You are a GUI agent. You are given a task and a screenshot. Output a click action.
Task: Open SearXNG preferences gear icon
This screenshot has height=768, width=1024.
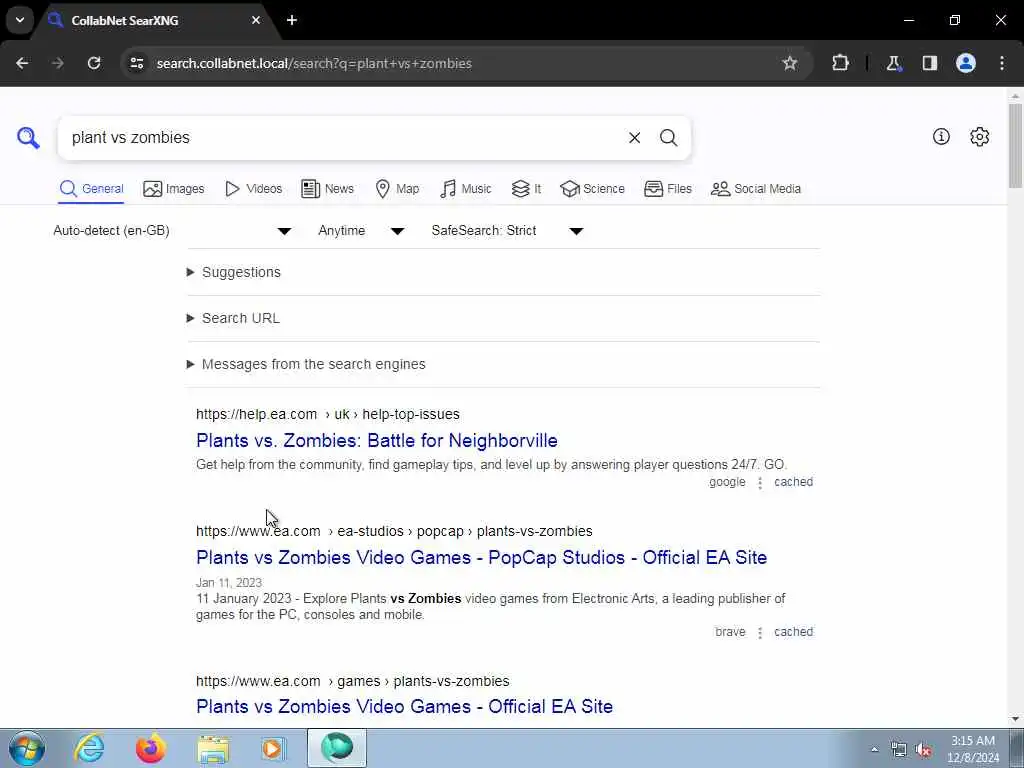point(979,136)
